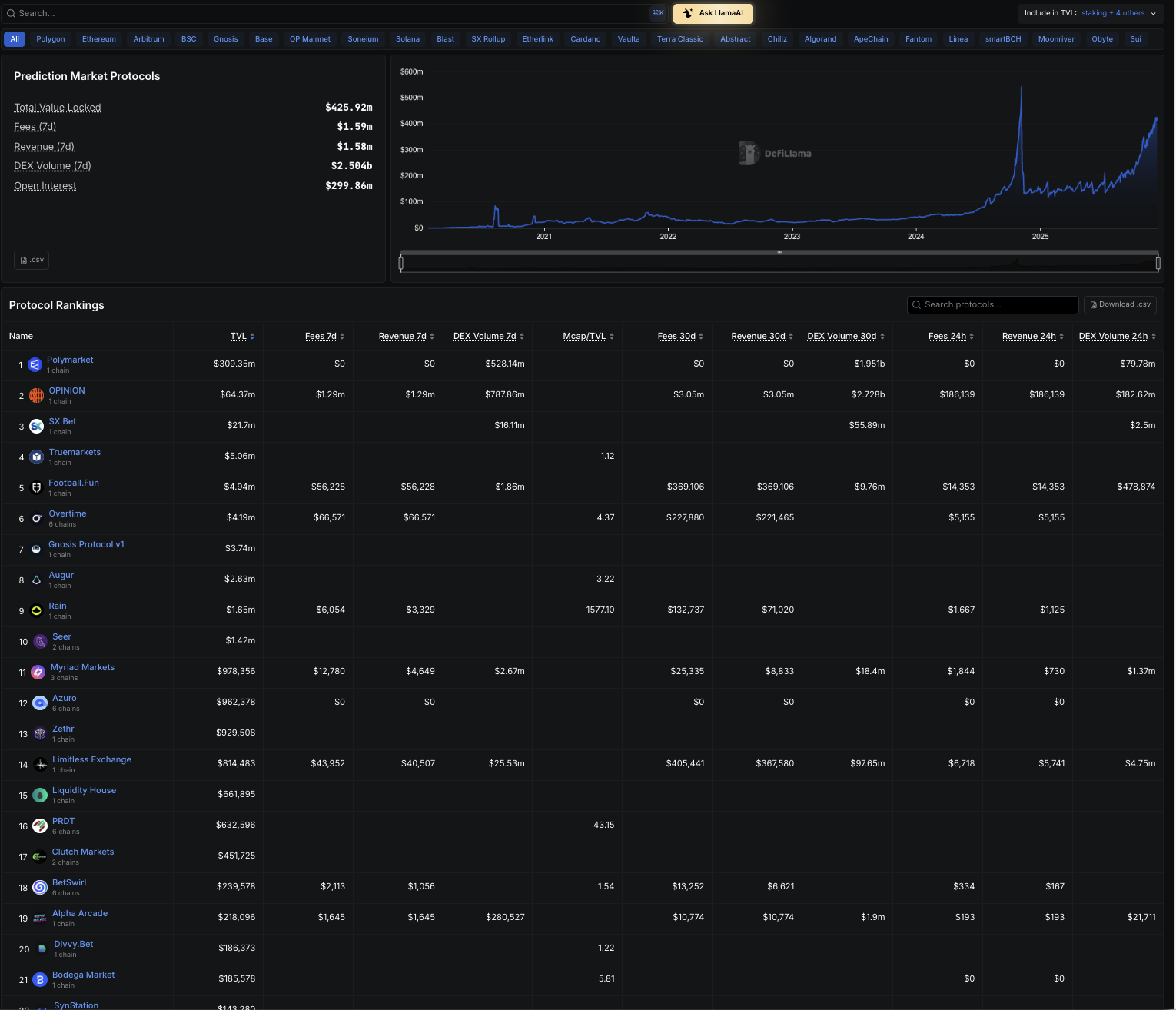The height and width of the screenshot is (1010, 1176).
Task: Open the Include in TVL dropdown
Action: click(1090, 13)
